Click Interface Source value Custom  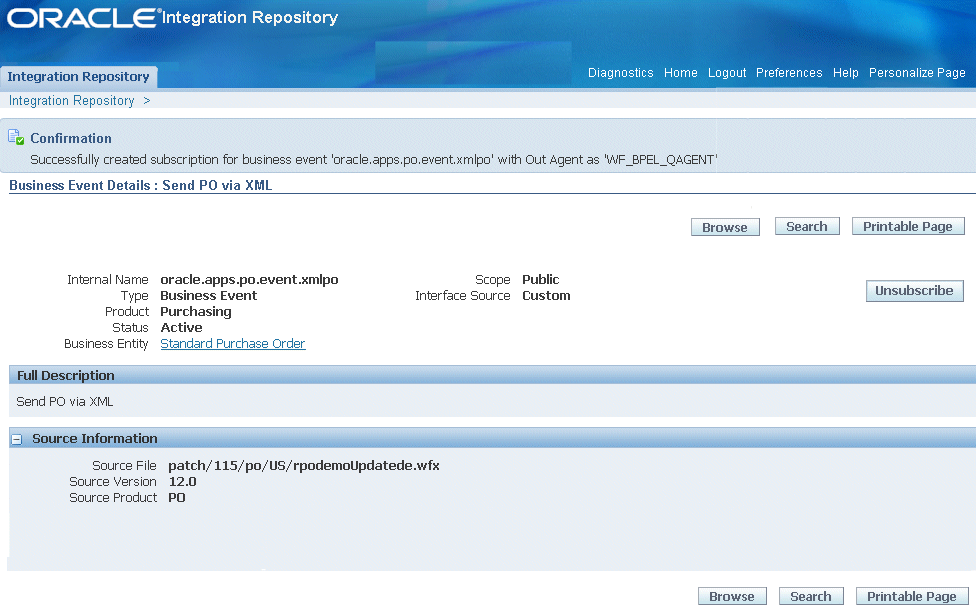[546, 296]
